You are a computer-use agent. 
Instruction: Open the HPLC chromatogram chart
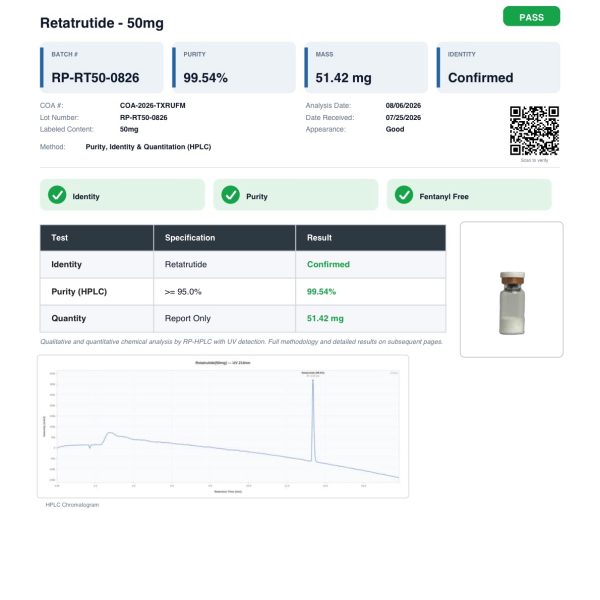tap(223, 426)
